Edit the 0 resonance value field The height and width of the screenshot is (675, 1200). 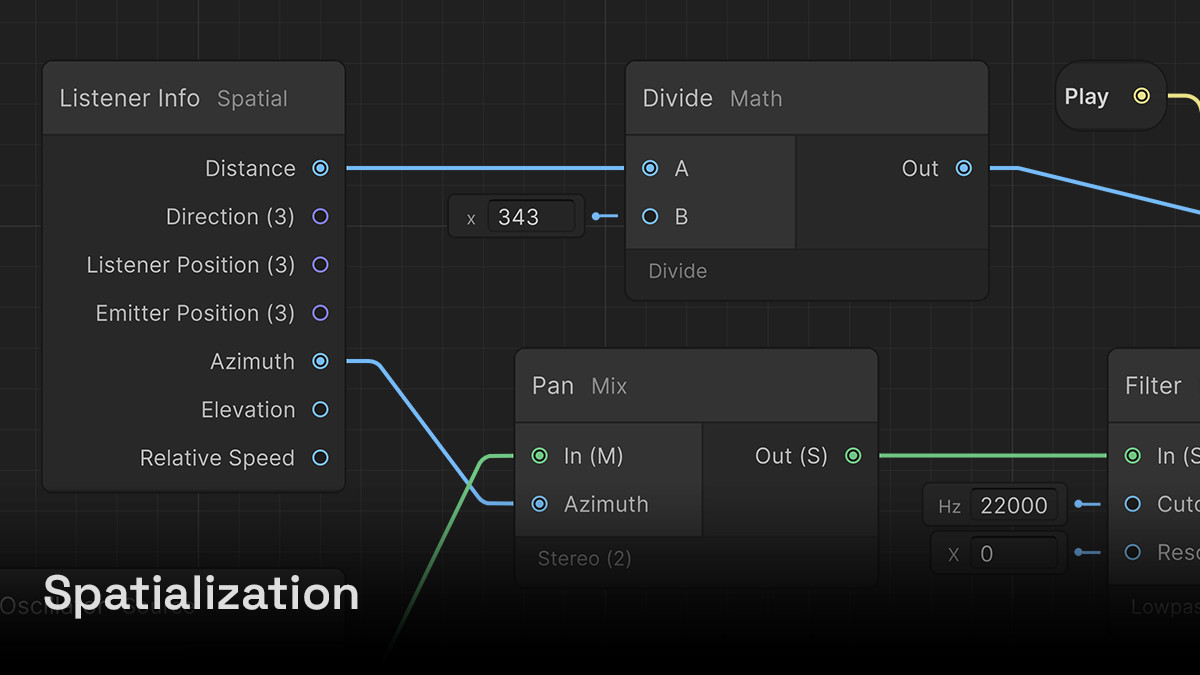pos(1013,553)
